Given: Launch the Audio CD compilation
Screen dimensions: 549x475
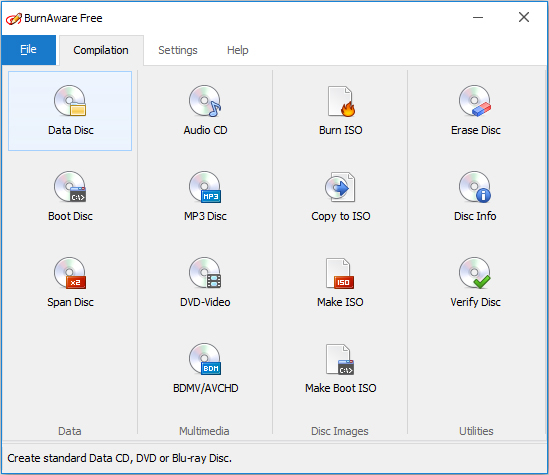Looking at the screenshot, I should coord(205,111).
